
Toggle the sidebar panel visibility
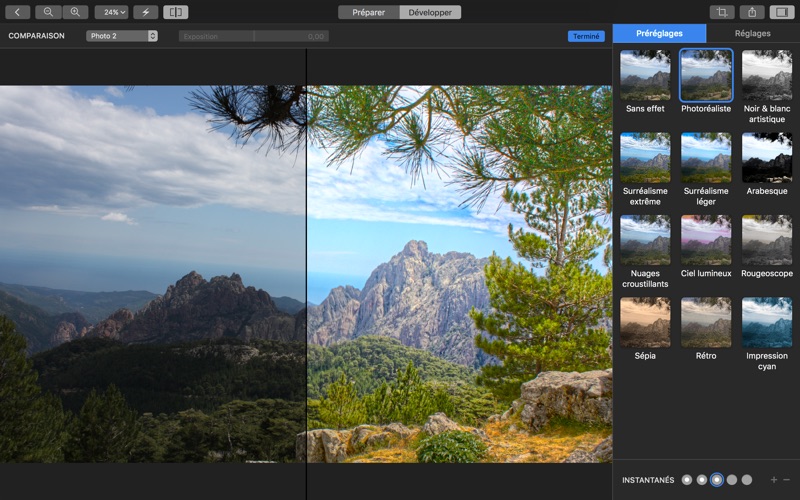pos(782,12)
